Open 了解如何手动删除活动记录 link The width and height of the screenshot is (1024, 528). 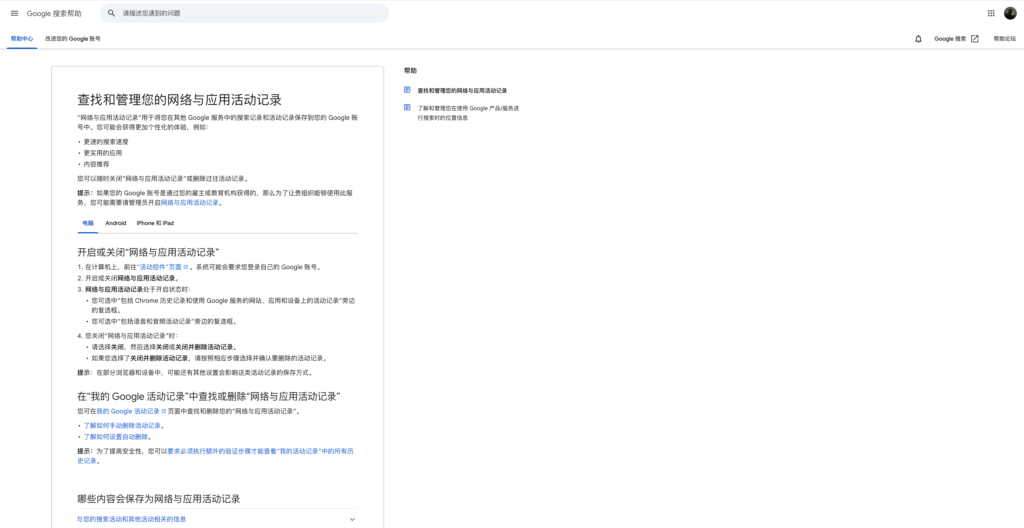122,425
